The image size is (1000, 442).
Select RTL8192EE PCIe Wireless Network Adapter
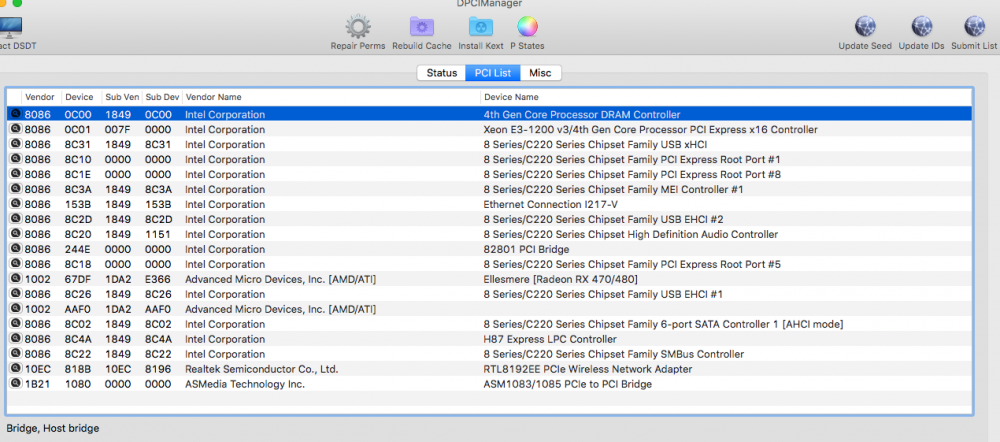pyautogui.click(x=587, y=369)
